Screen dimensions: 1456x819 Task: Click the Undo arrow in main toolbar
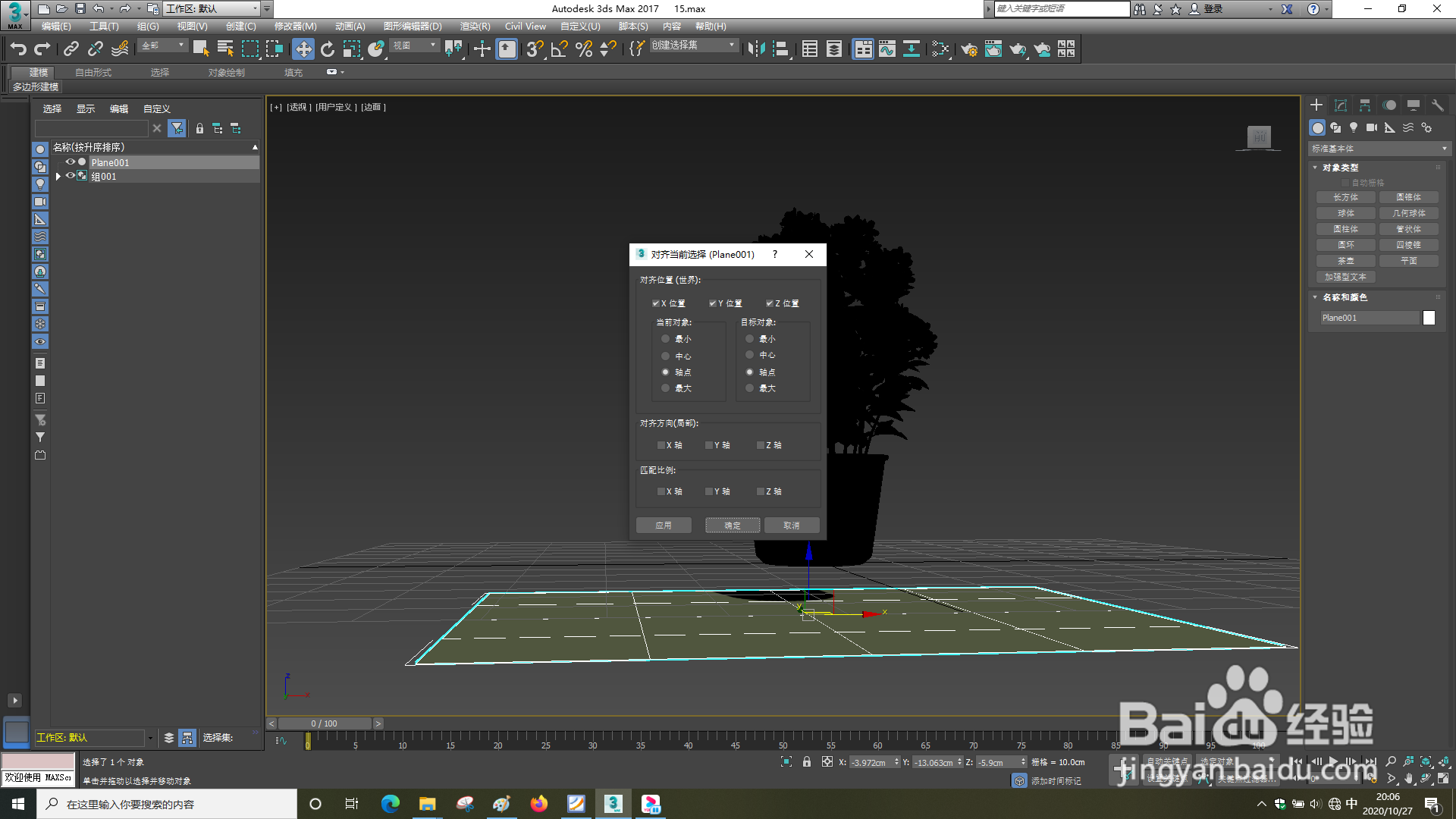click(x=18, y=49)
